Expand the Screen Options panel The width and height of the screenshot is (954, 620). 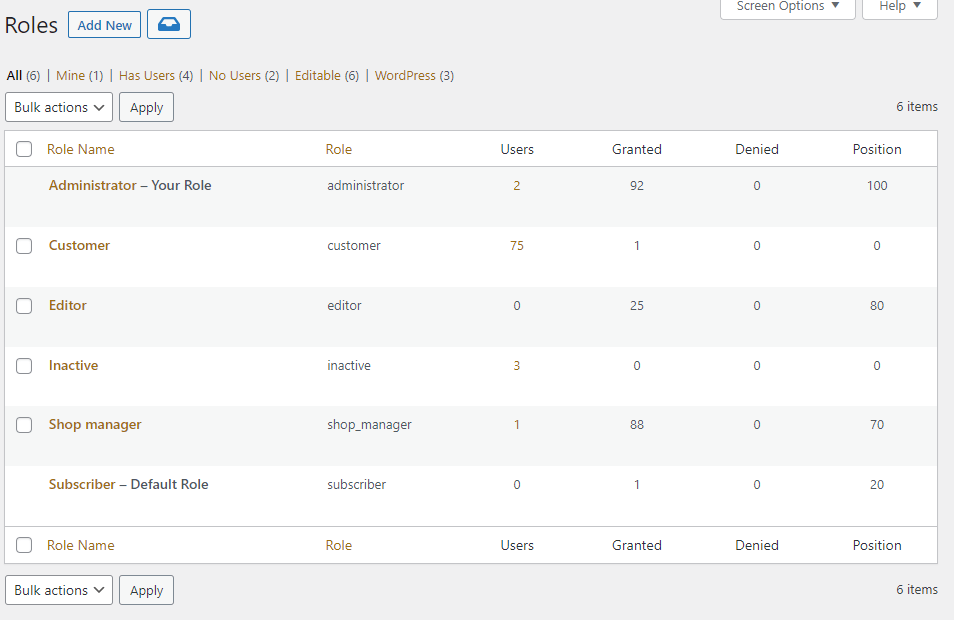[787, 7]
